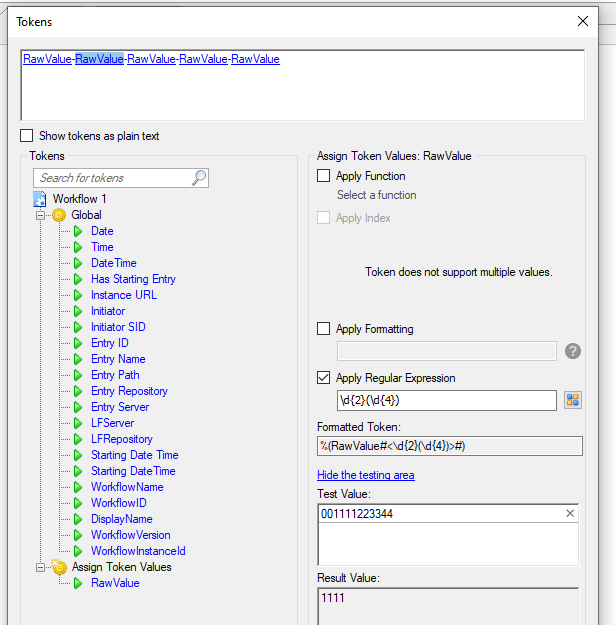Click the Select a function label

[x=376, y=195]
